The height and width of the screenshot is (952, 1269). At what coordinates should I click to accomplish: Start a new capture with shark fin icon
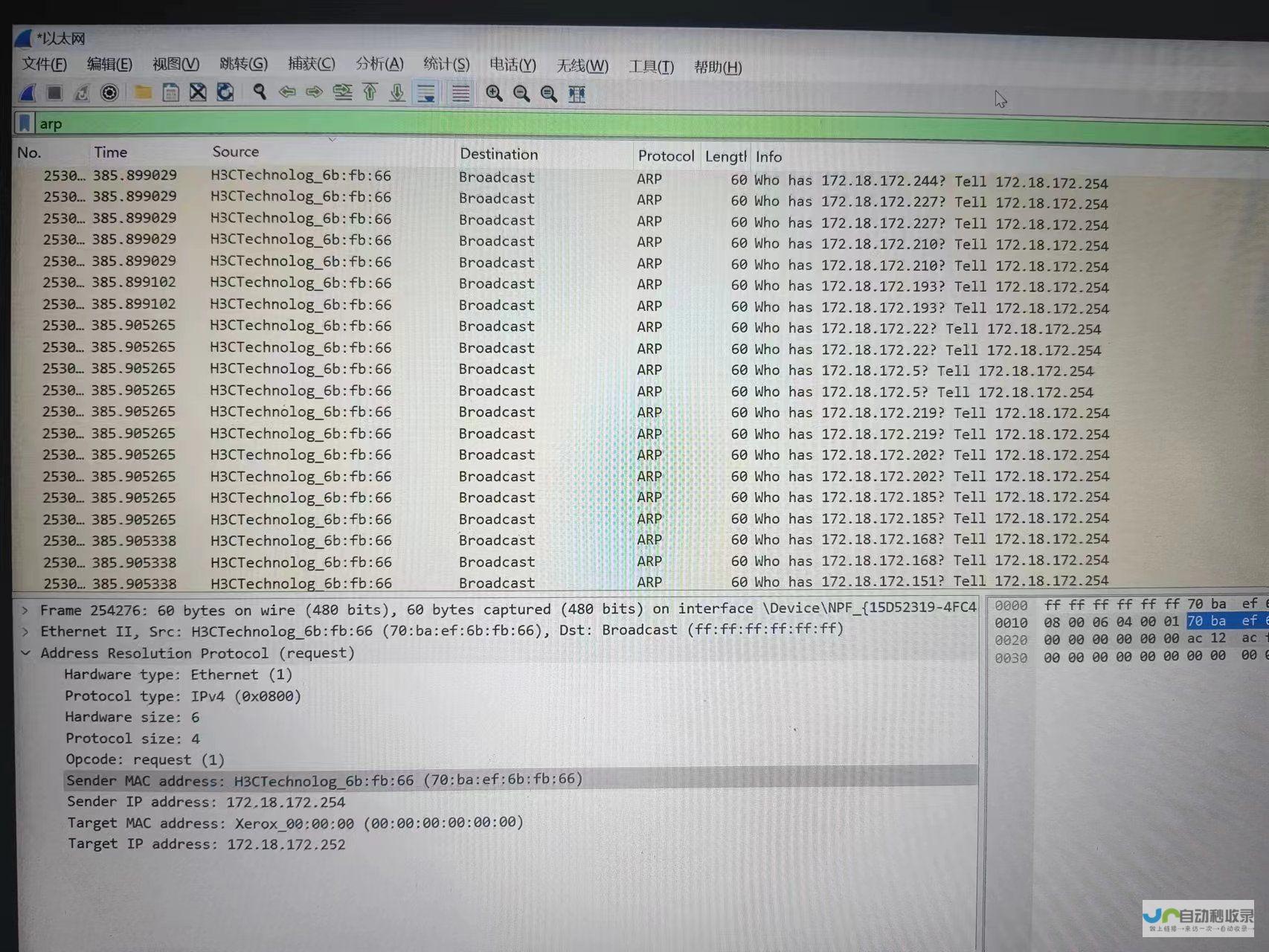click(x=28, y=93)
